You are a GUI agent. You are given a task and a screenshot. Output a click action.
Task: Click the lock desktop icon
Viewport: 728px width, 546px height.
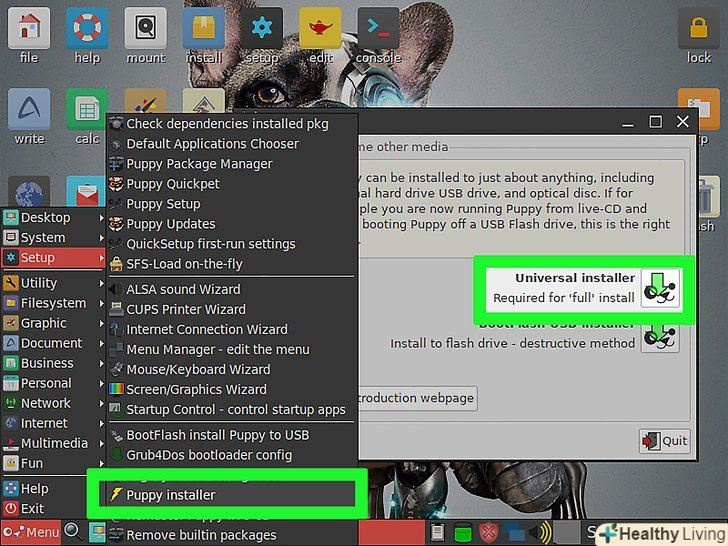pyautogui.click(x=698, y=28)
